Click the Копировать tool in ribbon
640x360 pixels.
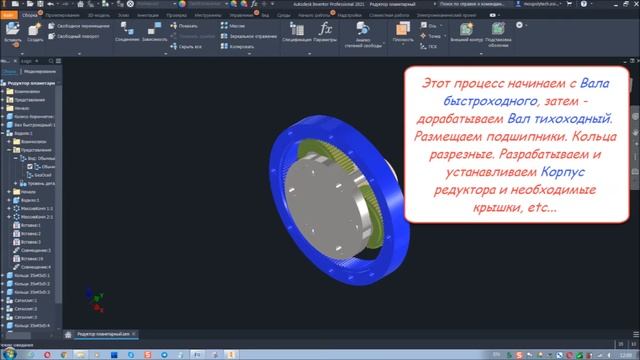[x=238, y=47]
